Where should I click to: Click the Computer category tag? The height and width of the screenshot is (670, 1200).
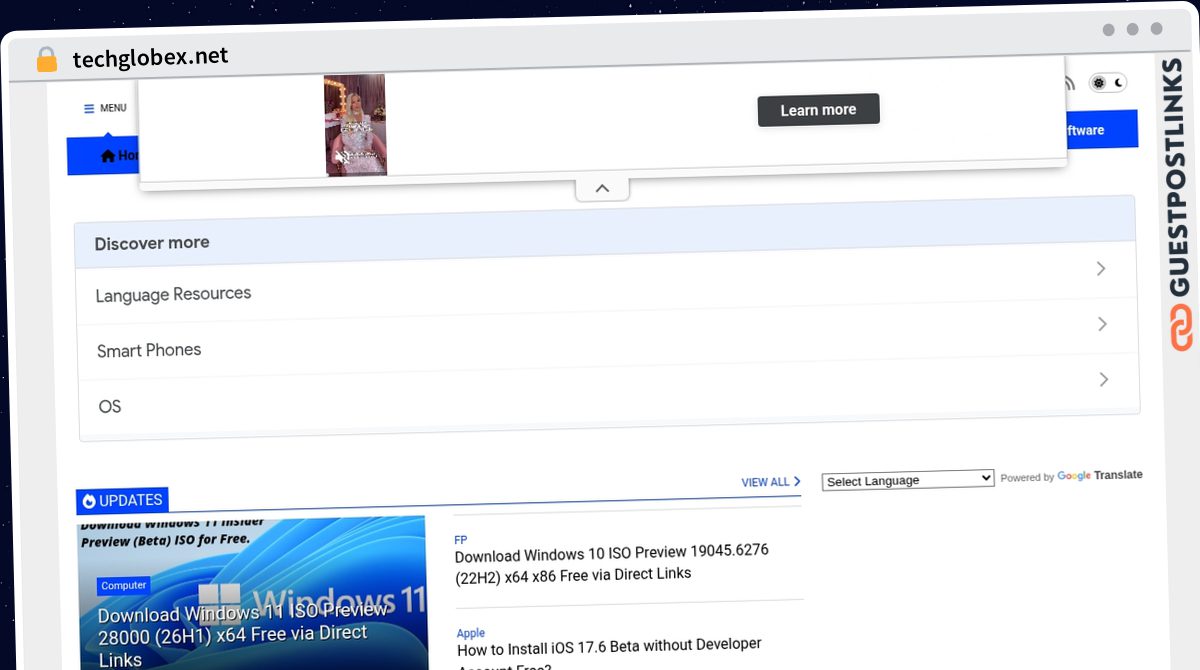[124, 585]
